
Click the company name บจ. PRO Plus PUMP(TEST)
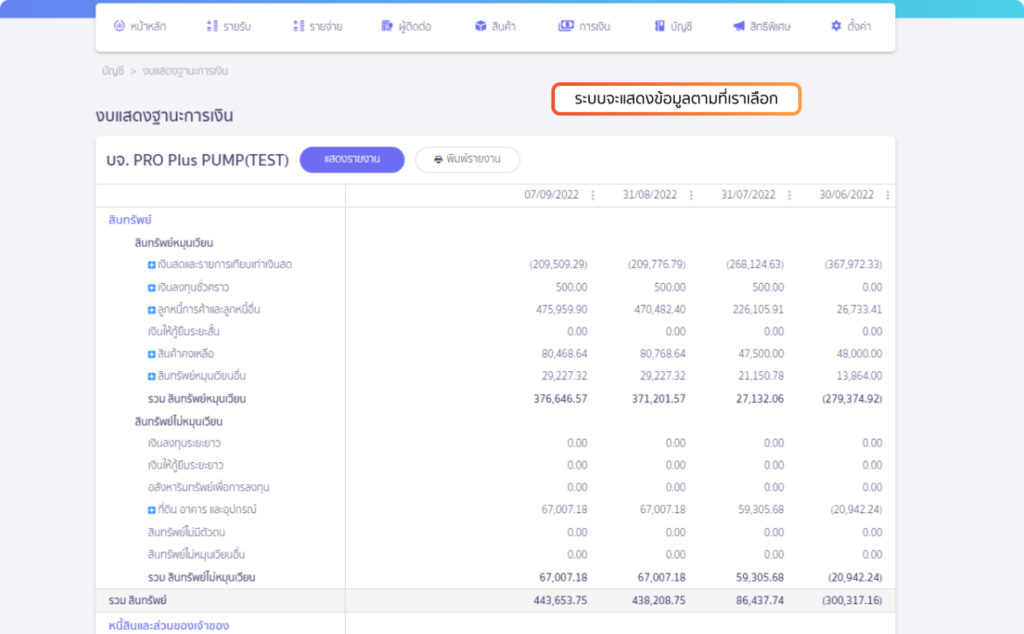tap(197, 161)
